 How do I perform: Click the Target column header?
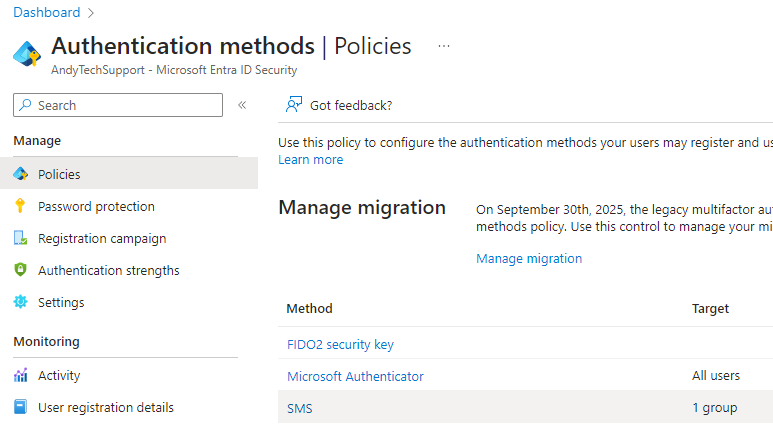tap(710, 309)
